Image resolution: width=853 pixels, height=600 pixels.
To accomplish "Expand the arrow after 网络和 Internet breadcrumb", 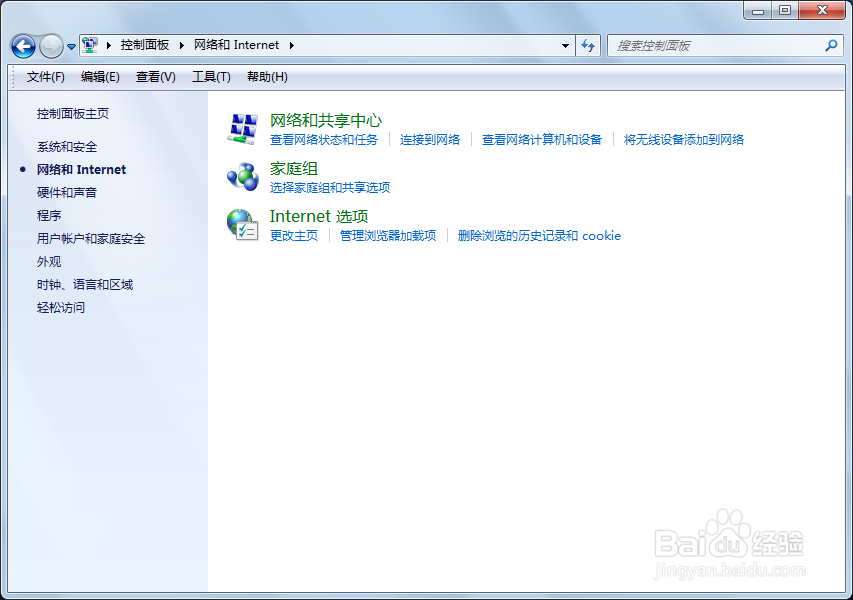I will tap(292, 45).
